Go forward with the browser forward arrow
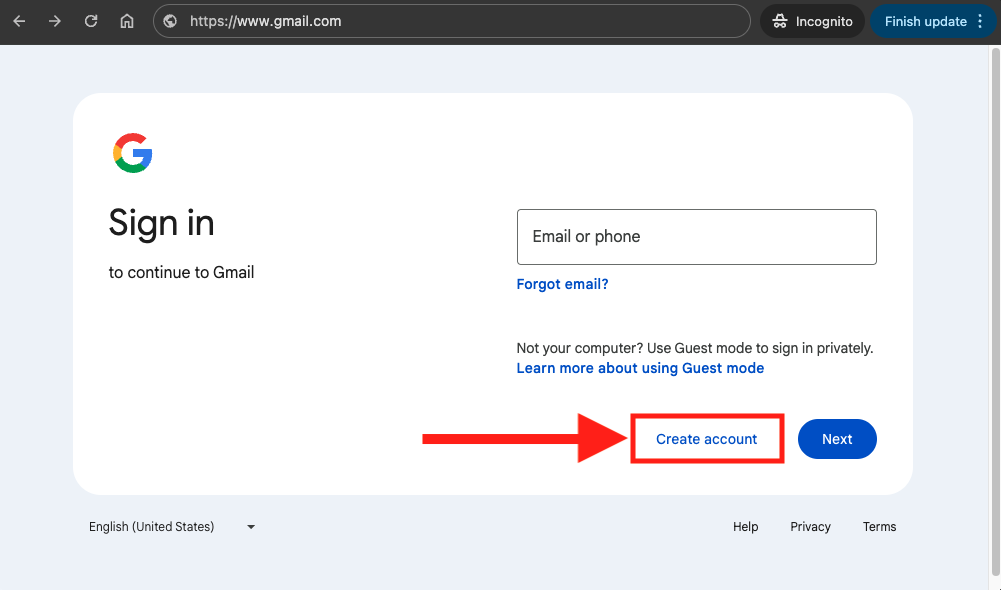Screen dimensions: 1001x590 click(55, 21)
